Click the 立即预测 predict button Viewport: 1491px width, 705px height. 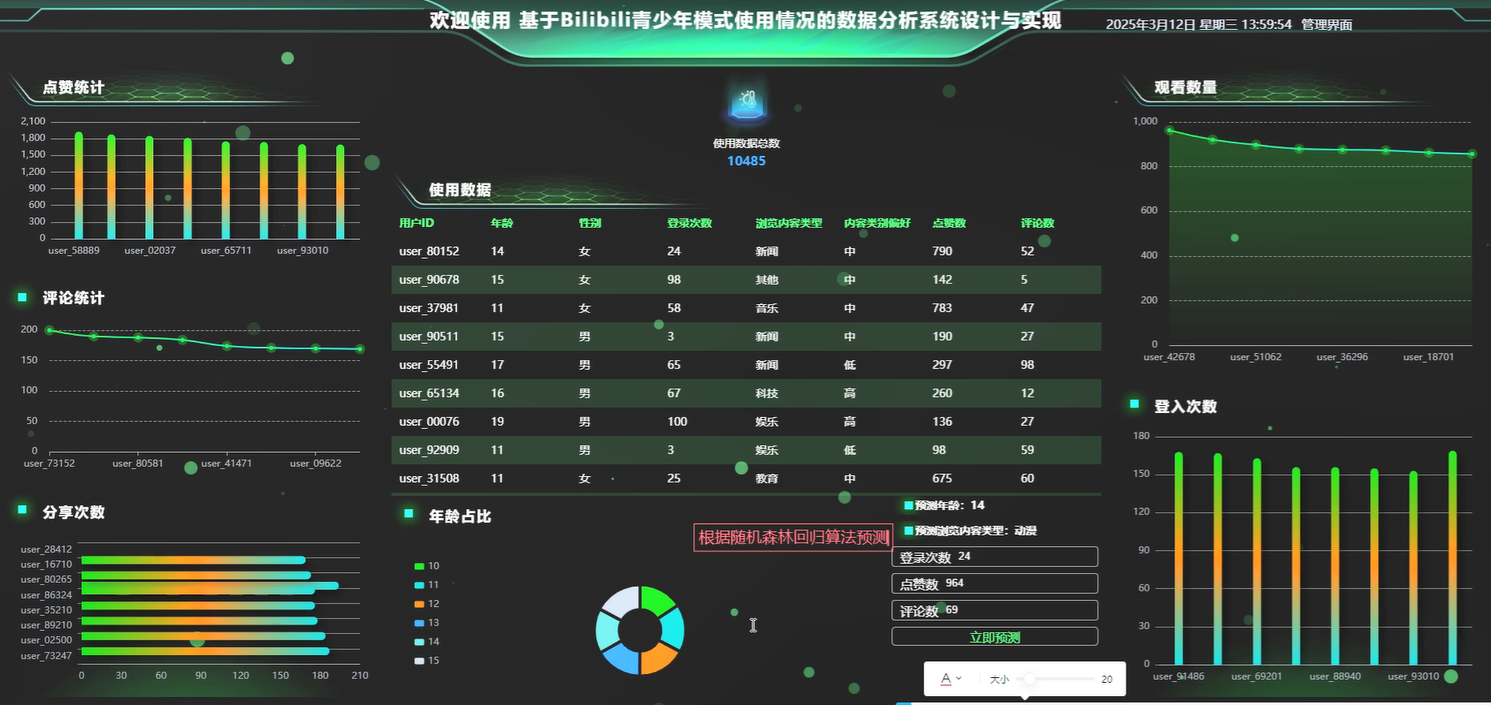tap(994, 637)
